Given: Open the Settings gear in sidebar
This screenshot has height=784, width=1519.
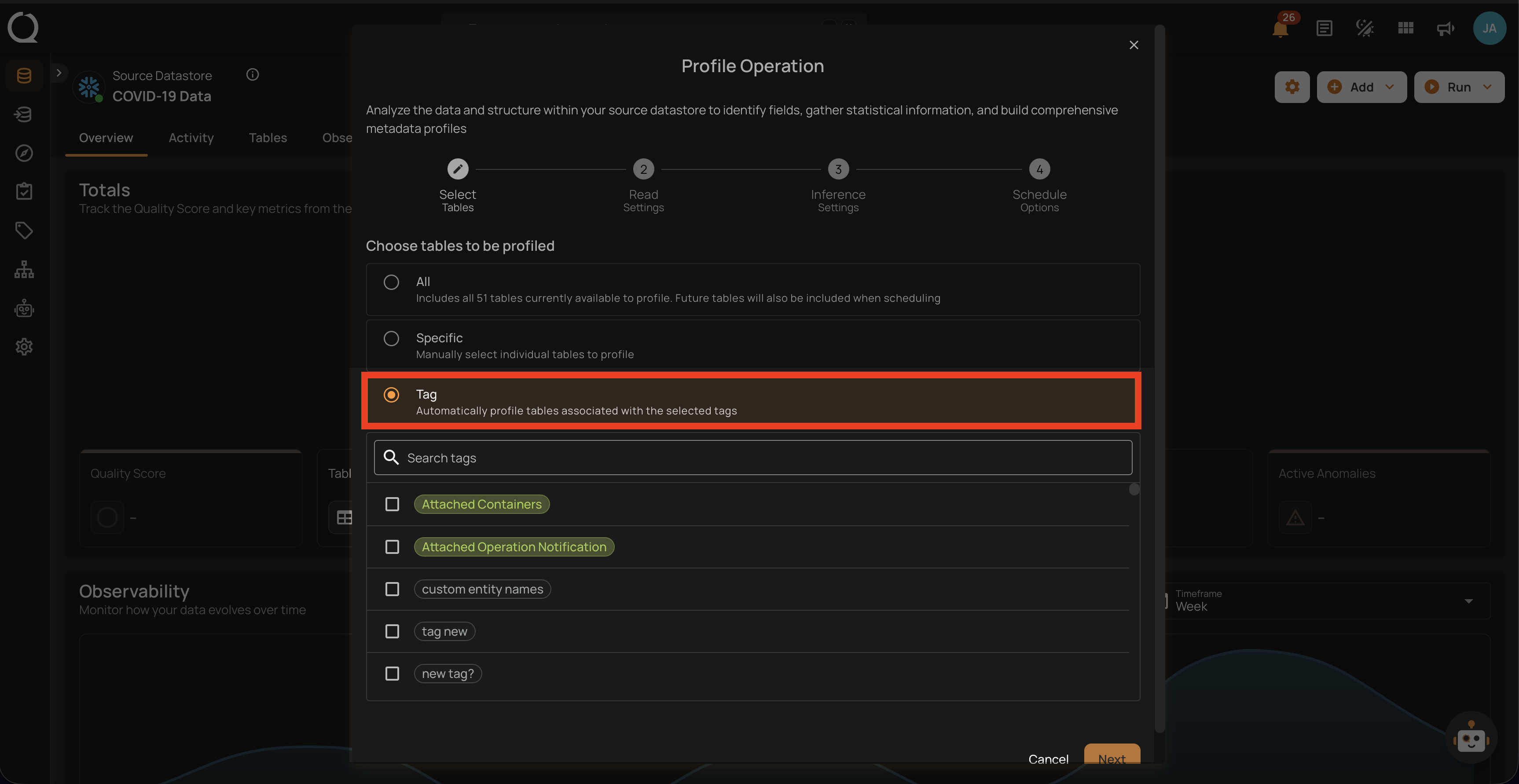Looking at the screenshot, I should (x=24, y=346).
